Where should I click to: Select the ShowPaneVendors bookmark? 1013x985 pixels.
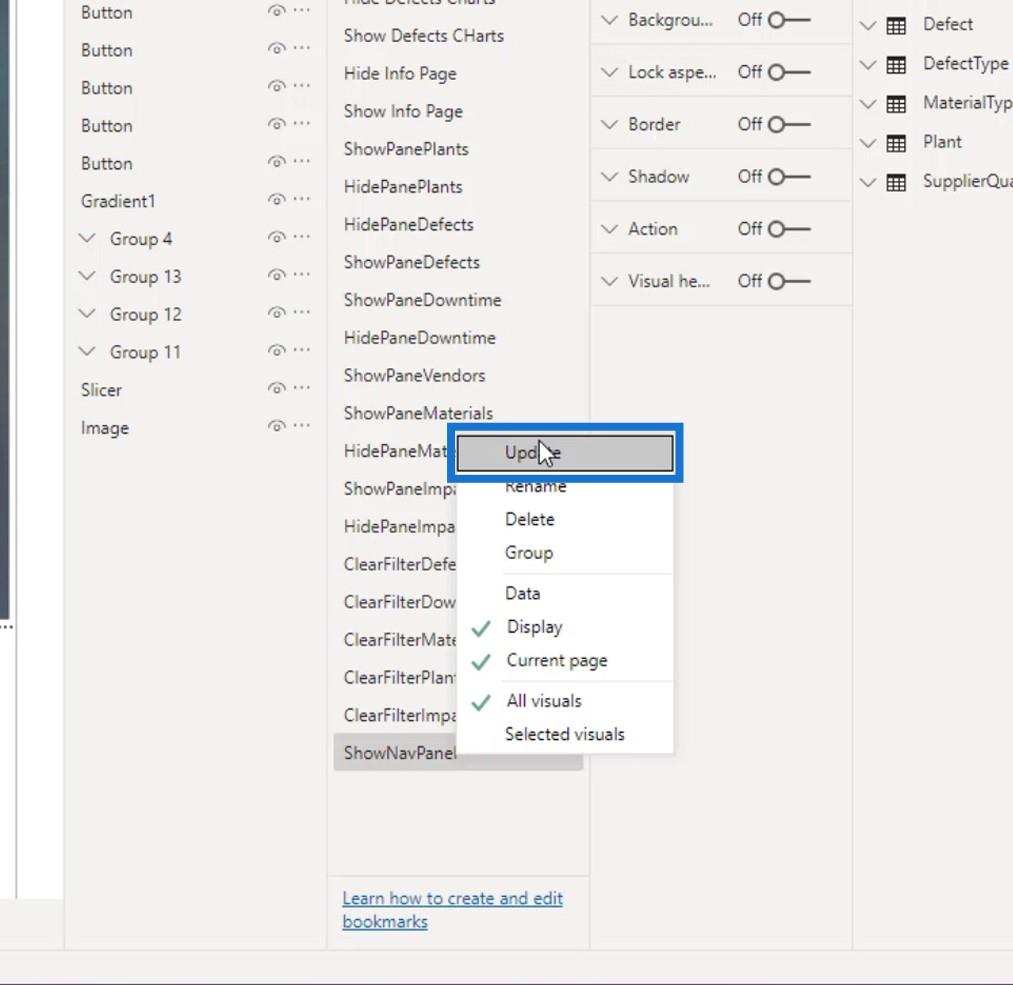[414, 375]
